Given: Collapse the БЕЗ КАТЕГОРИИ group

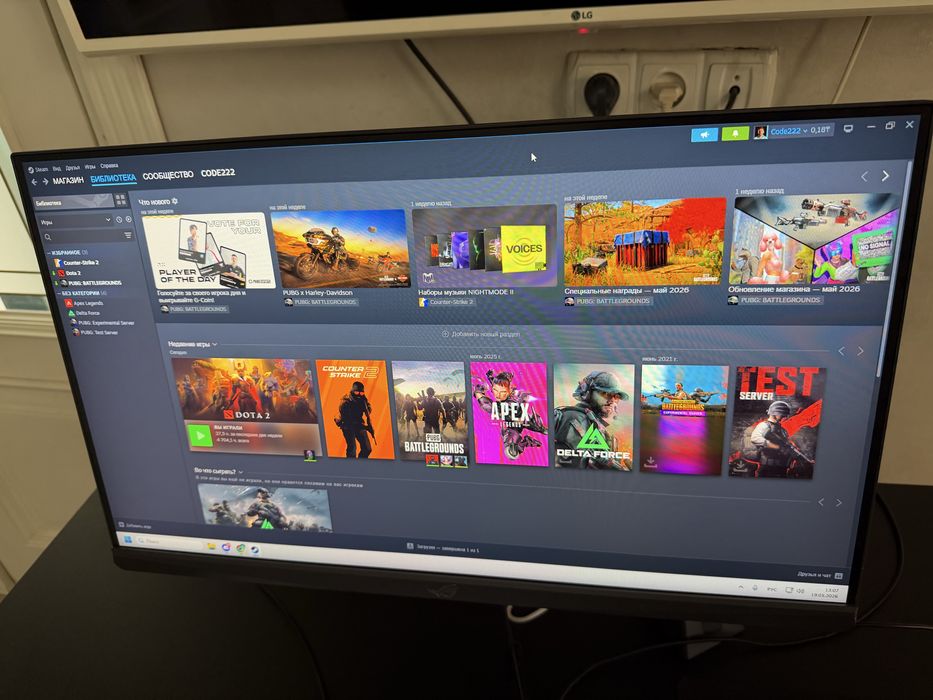Looking at the screenshot, I should coord(82,293).
